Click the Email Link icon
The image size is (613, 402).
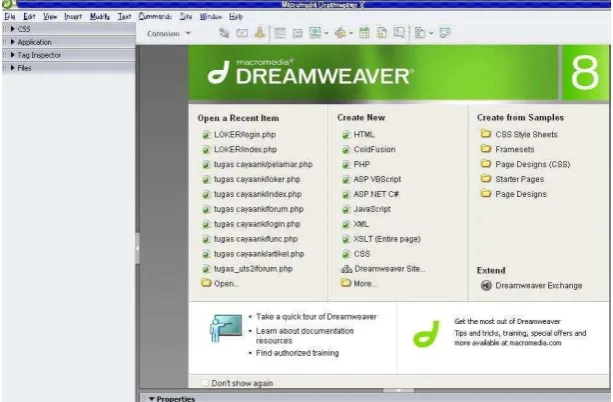click(242, 33)
